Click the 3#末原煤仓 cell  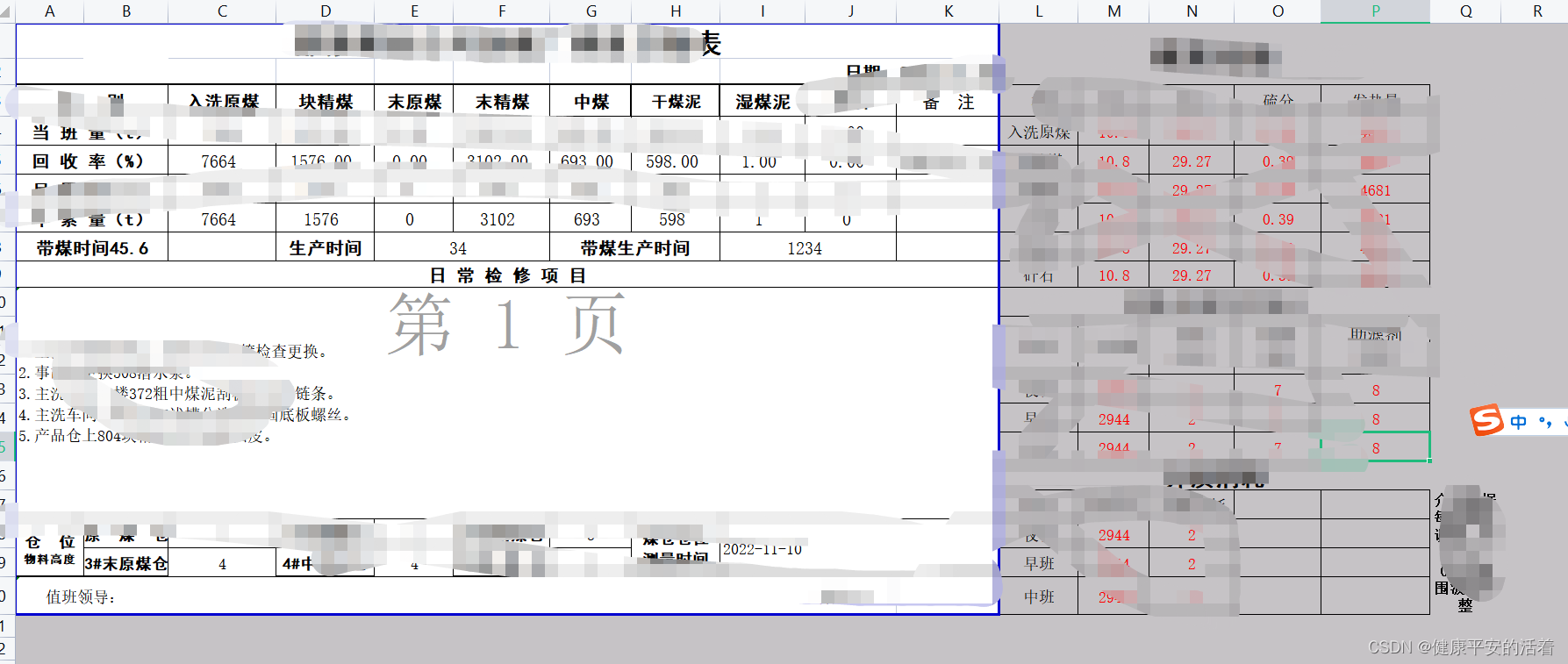pos(125,563)
